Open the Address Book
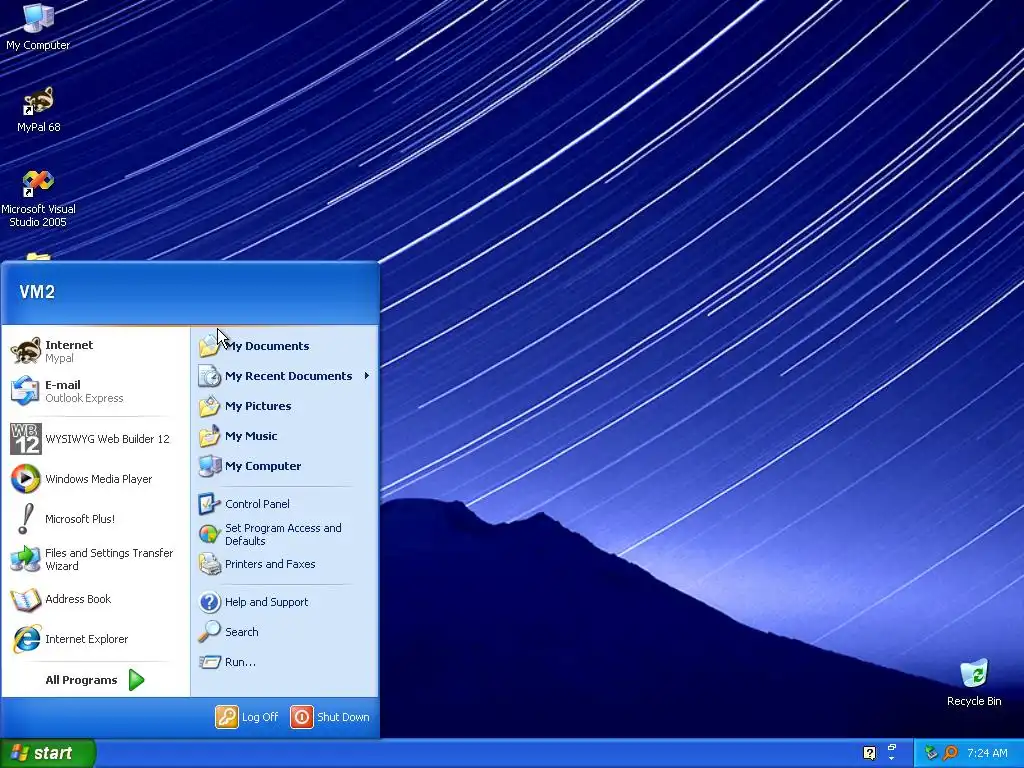This screenshot has height=768, width=1024. [95, 600]
